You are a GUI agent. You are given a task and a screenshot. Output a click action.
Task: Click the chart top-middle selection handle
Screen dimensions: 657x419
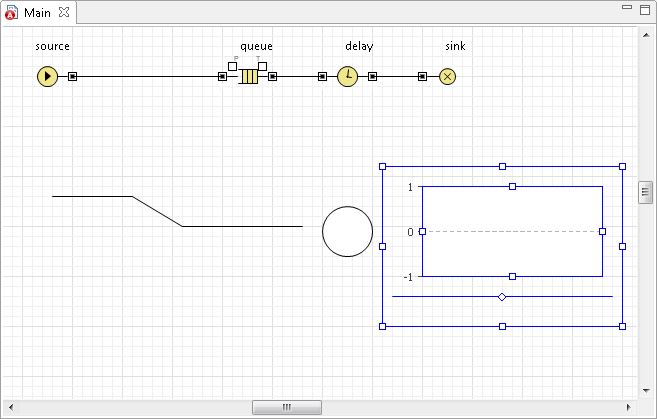pos(502,167)
